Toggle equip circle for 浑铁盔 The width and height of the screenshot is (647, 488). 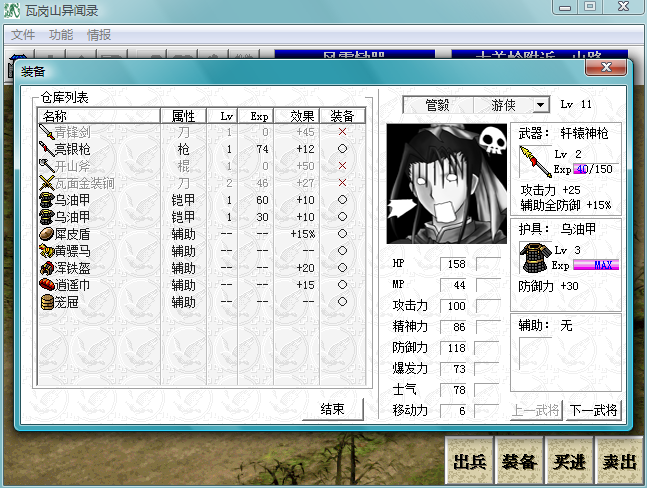coord(342,268)
